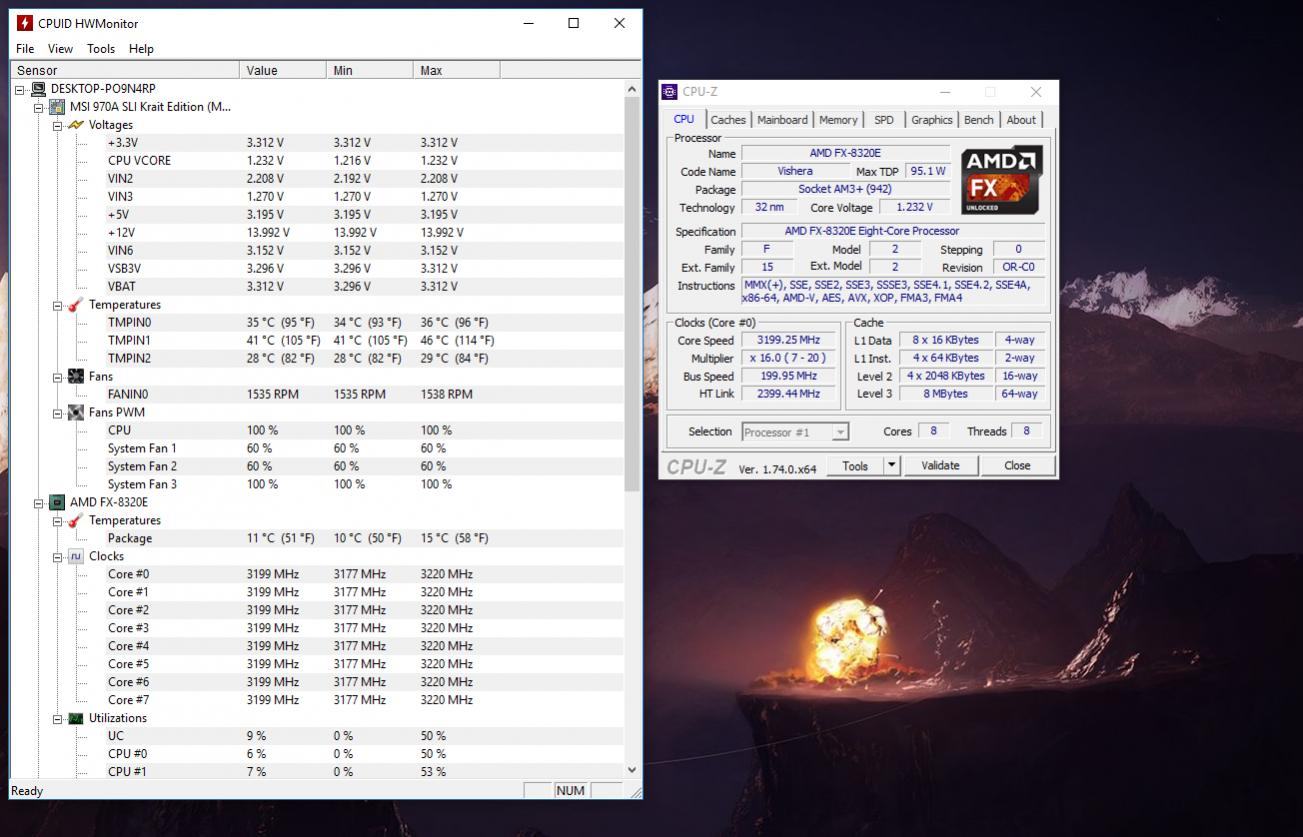Open the View menu in HWMonitor
This screenshot has width=1303, height=837.
coord(60,48)
